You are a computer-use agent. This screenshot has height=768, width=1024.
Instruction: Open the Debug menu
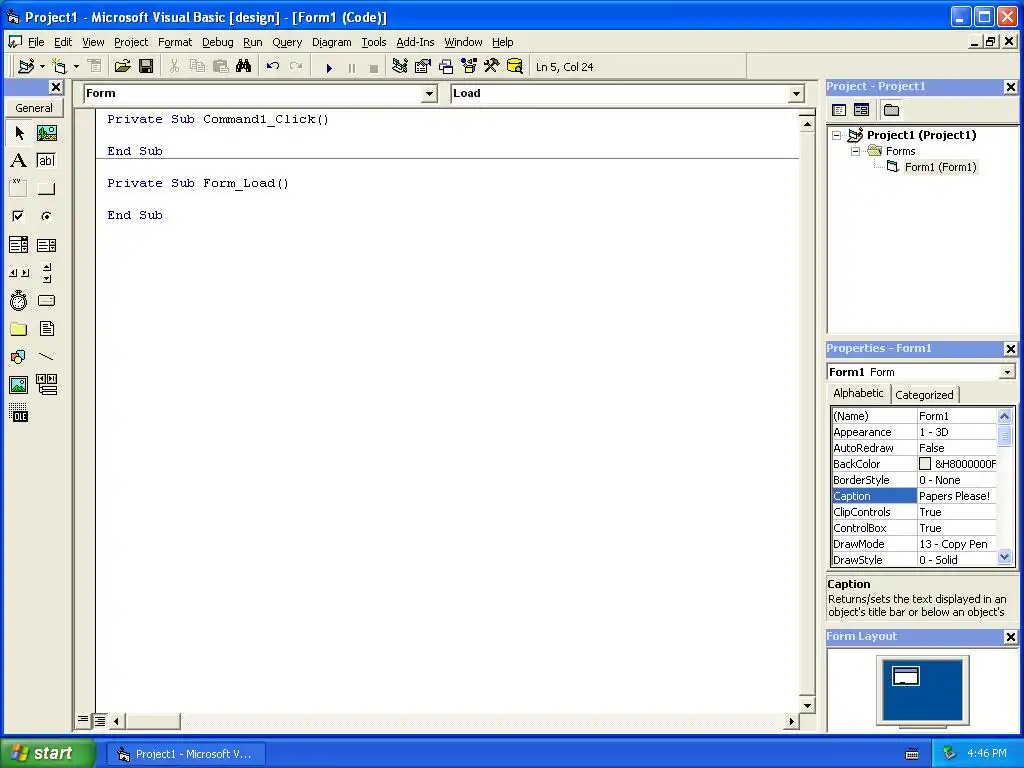pos(217,42)
